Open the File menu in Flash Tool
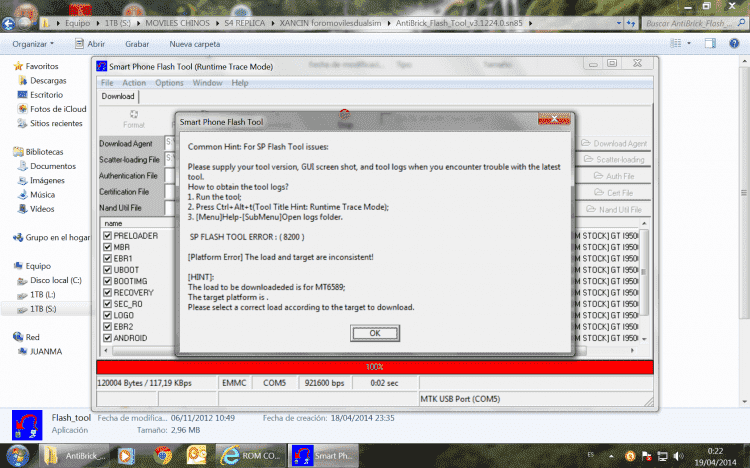 point(107,83)
